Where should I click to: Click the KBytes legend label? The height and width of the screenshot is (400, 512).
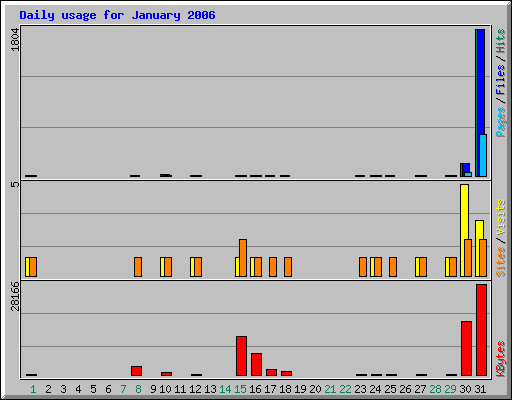pyautogui.click(x=501, y=359)
